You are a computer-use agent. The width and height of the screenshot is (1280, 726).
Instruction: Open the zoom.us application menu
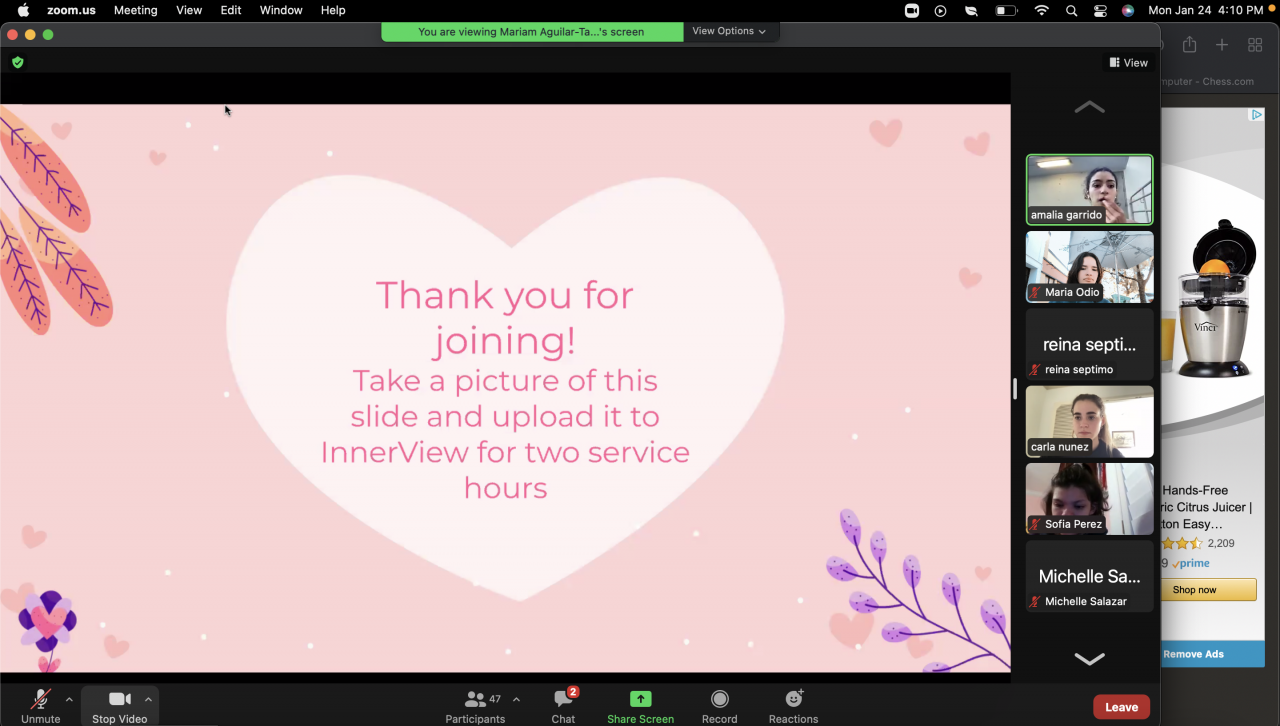[73, 10]
